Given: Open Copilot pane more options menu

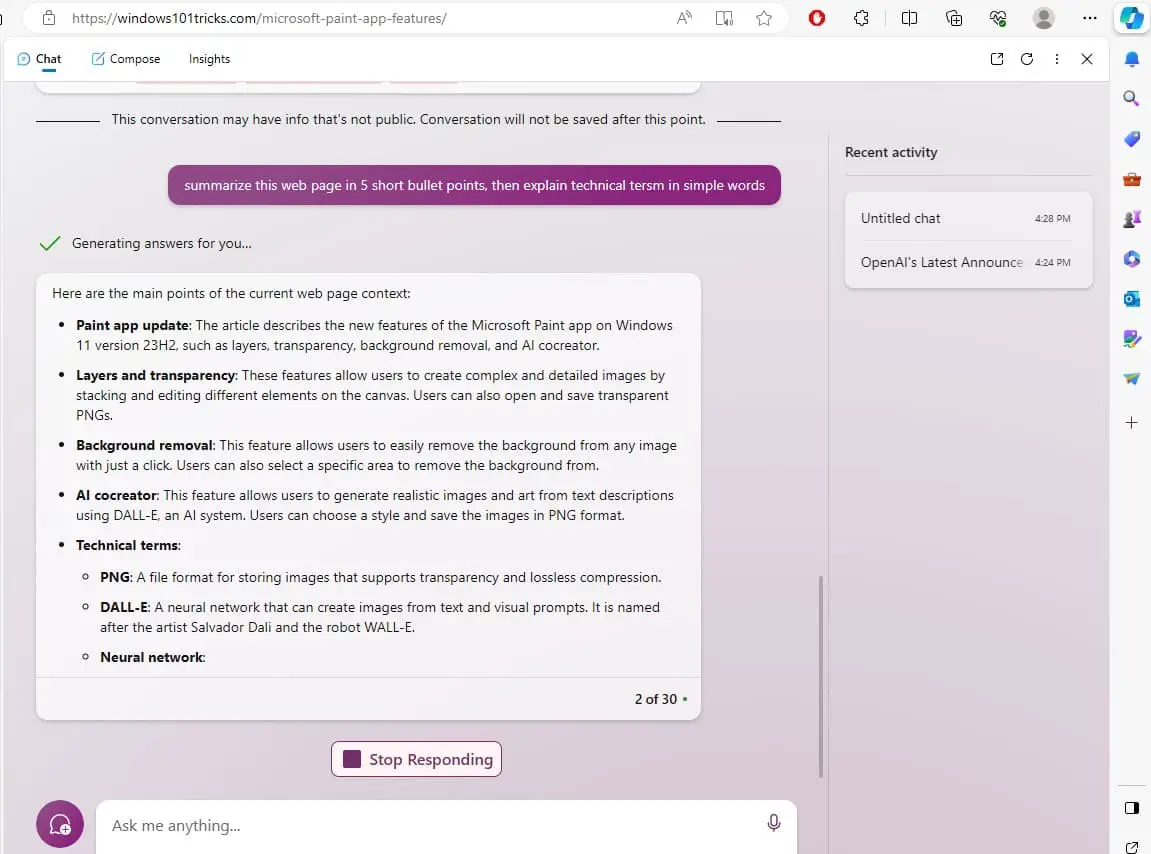Looking at the screenshot, I should tap(1056, 59).
